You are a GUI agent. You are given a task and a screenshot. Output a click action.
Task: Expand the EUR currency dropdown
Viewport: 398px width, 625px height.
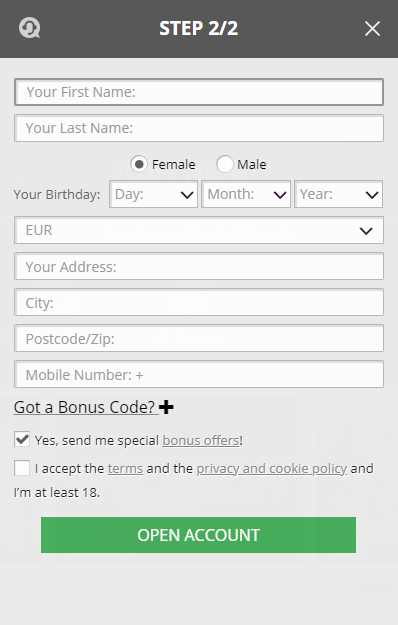point(199,230)
